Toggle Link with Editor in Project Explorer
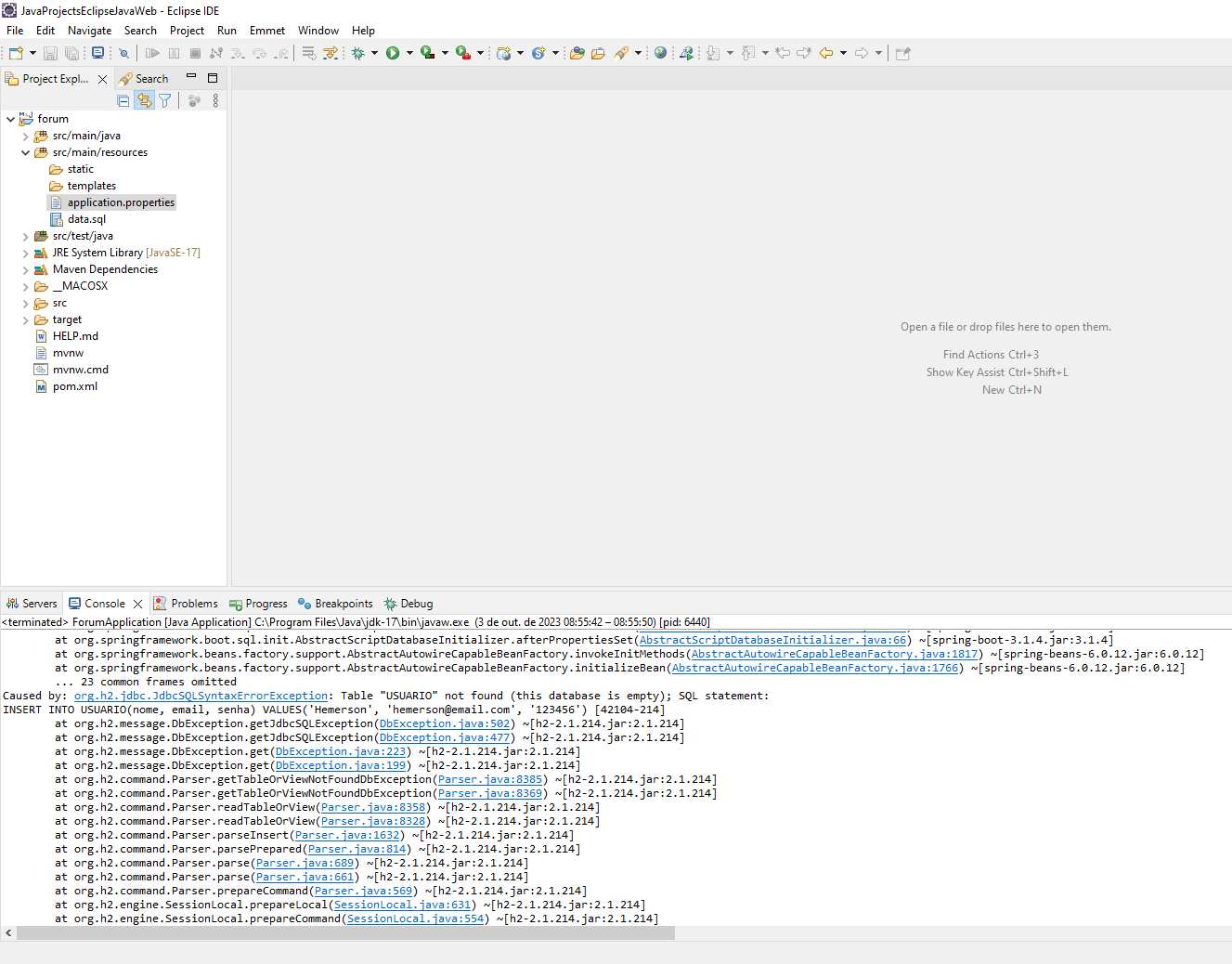 [x=144, y=100]
